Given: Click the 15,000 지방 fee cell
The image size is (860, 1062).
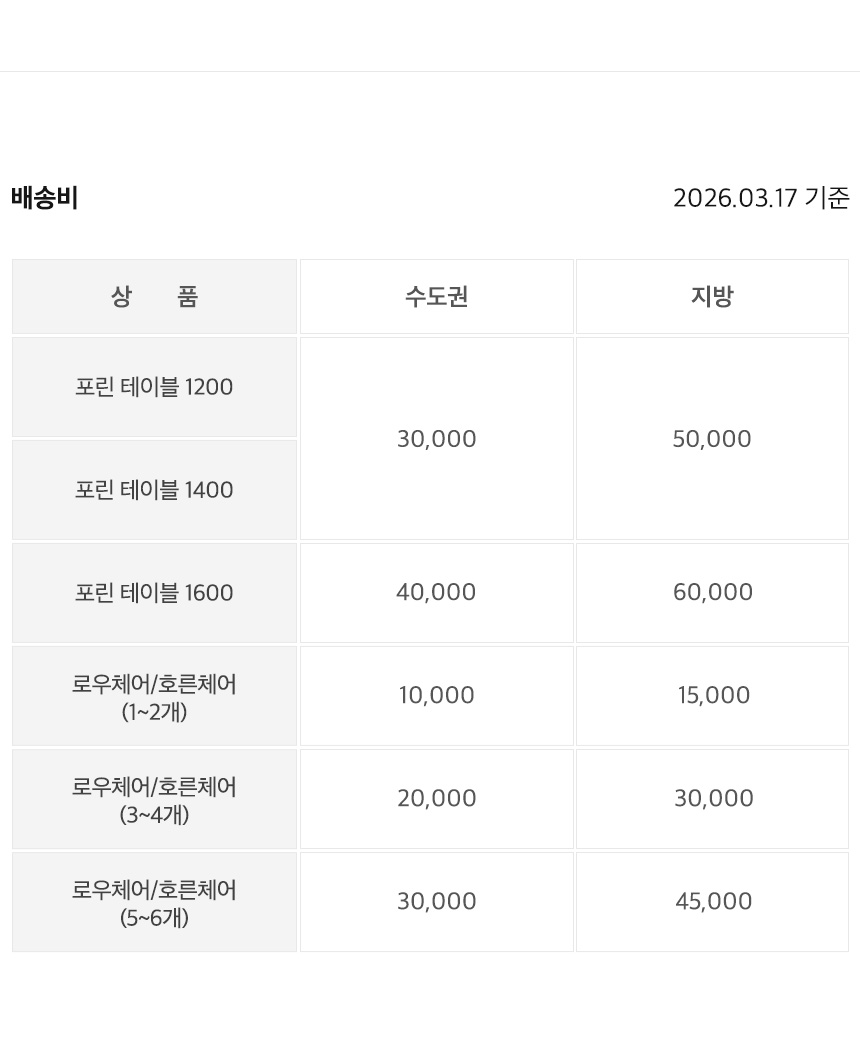Looking at the screenshot, I should (x=712, y=696).
